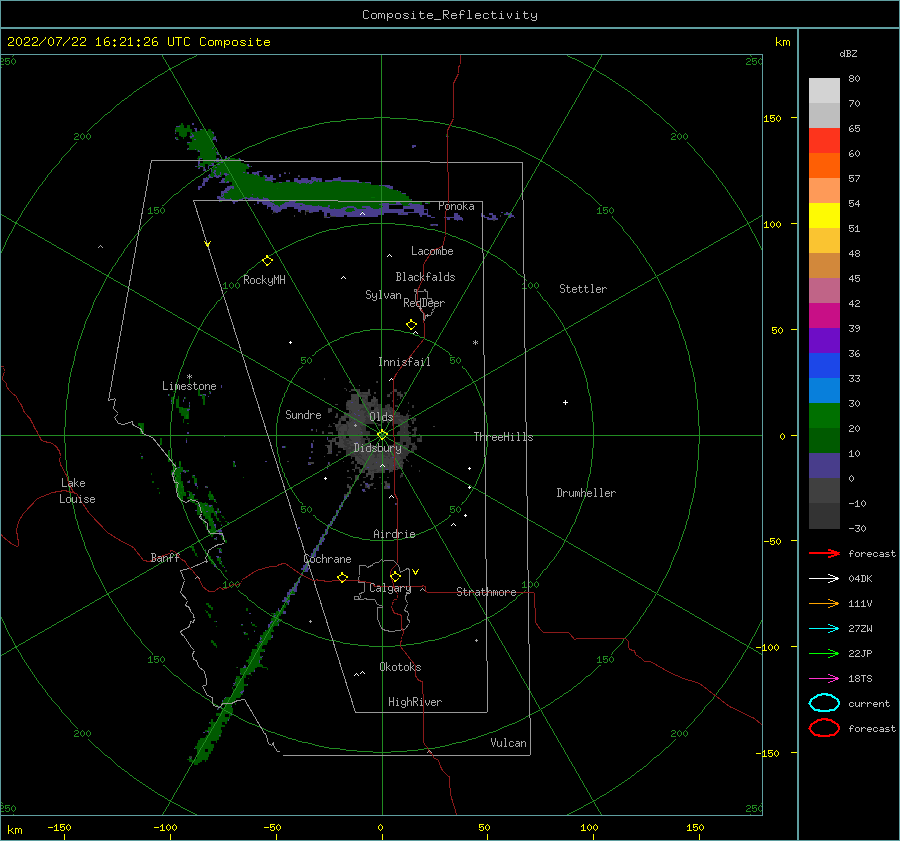
Task: Select the light blue swatch in dBZ scale
Action: coord(824,391)
